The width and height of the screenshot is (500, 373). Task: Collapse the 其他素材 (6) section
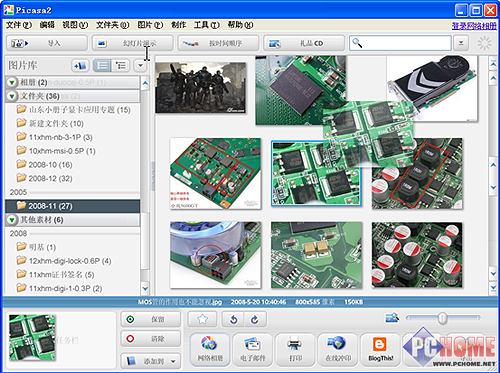click(12, 220)
